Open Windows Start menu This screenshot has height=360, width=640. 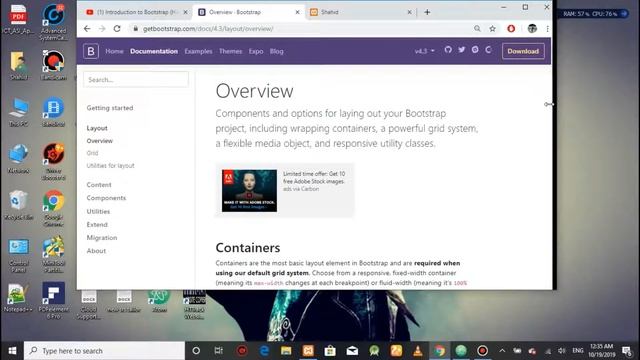[12, 351]
